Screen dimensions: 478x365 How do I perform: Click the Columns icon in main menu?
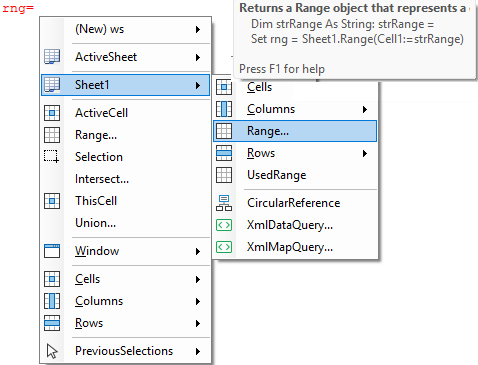(52, 301)
